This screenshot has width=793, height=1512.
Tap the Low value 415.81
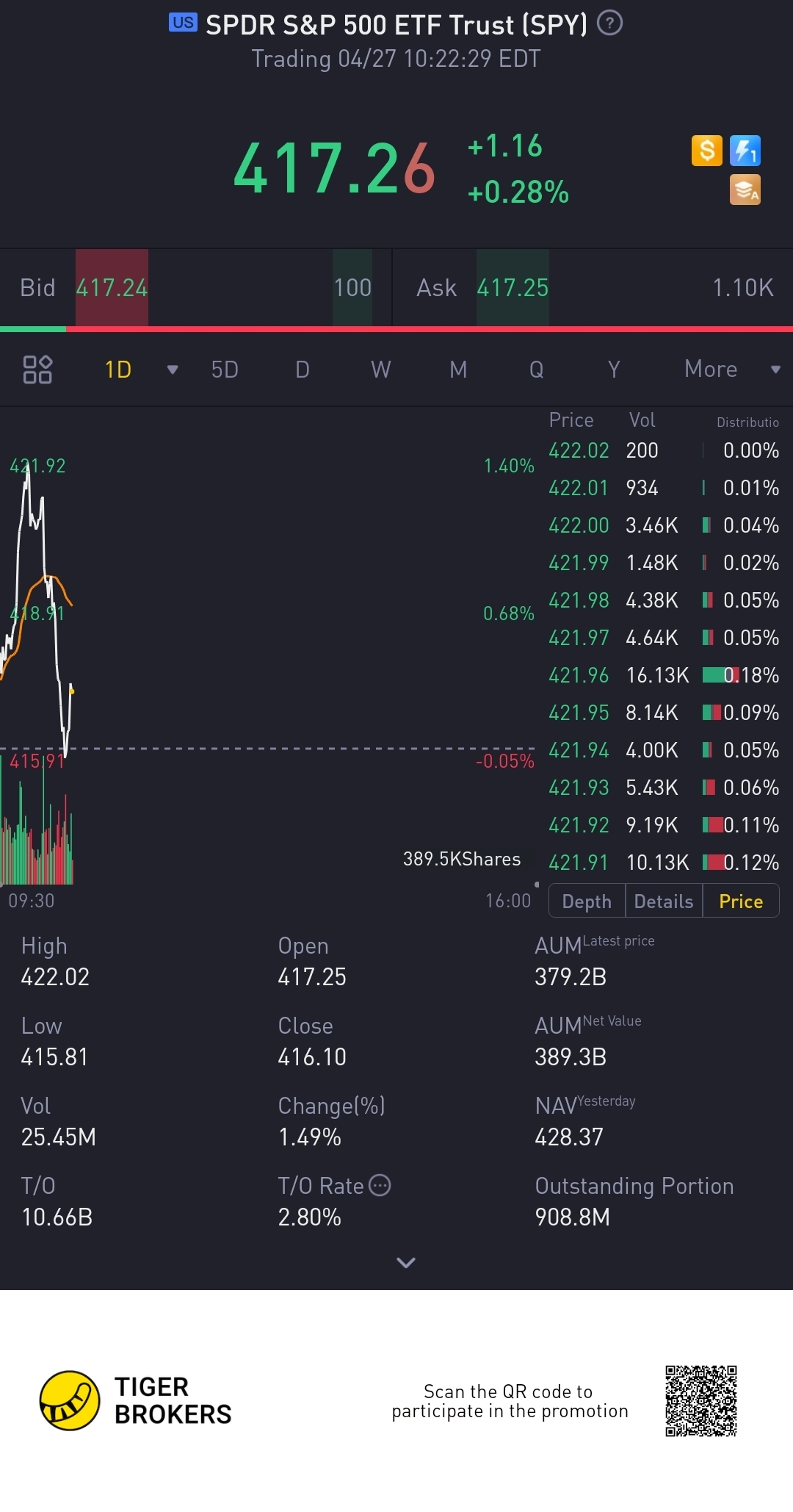click(x=54, y=1057)
